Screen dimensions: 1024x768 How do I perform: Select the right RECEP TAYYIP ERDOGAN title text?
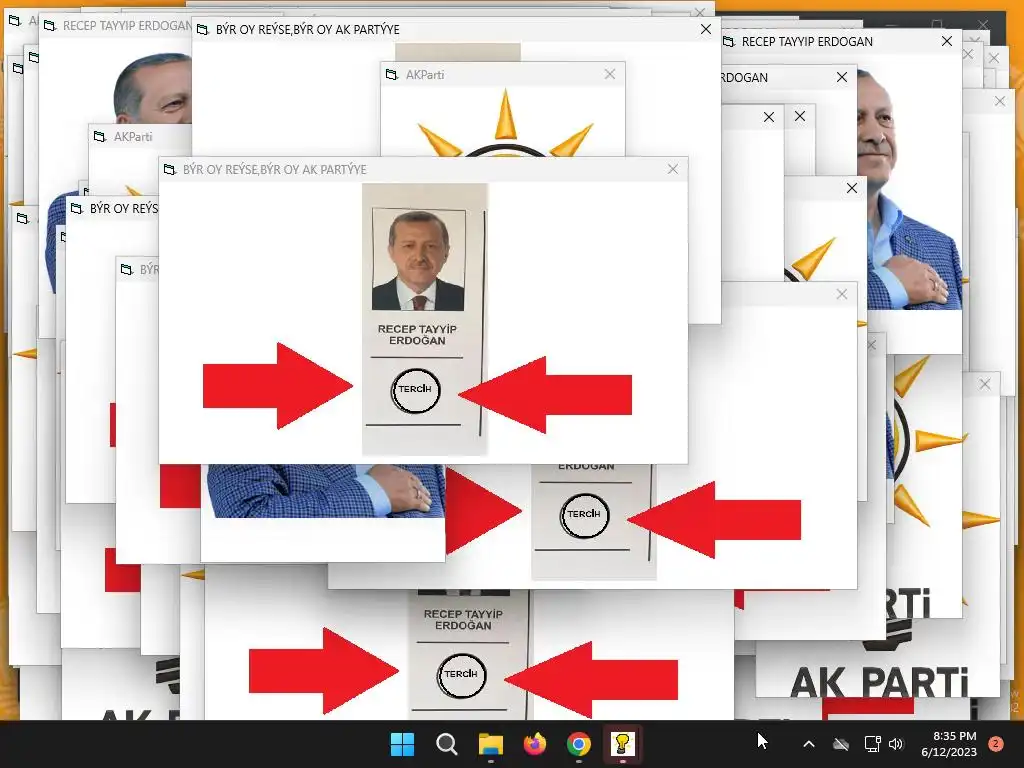[x=807, y=42]
